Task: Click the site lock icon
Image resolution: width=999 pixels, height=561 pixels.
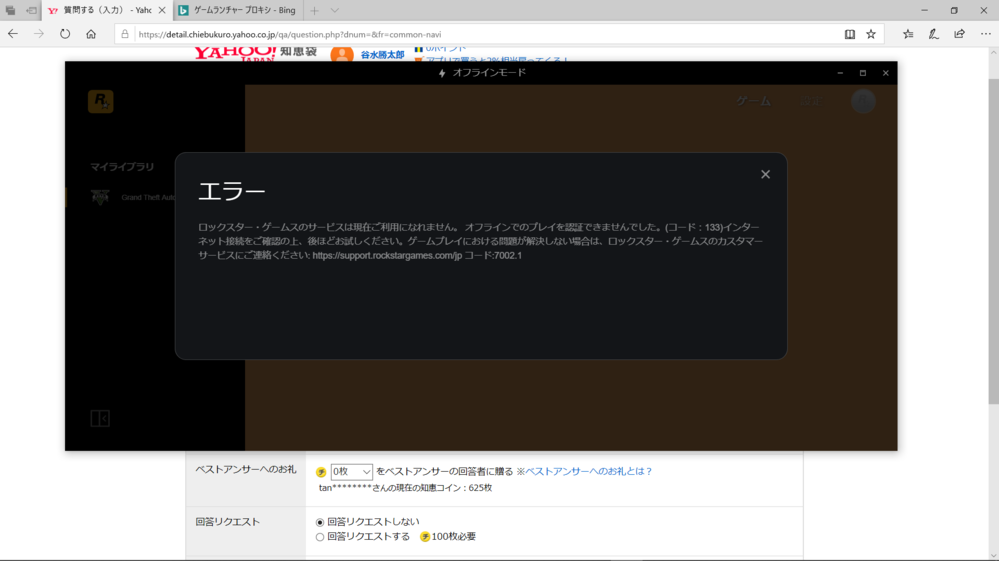Action: (125, 34)
